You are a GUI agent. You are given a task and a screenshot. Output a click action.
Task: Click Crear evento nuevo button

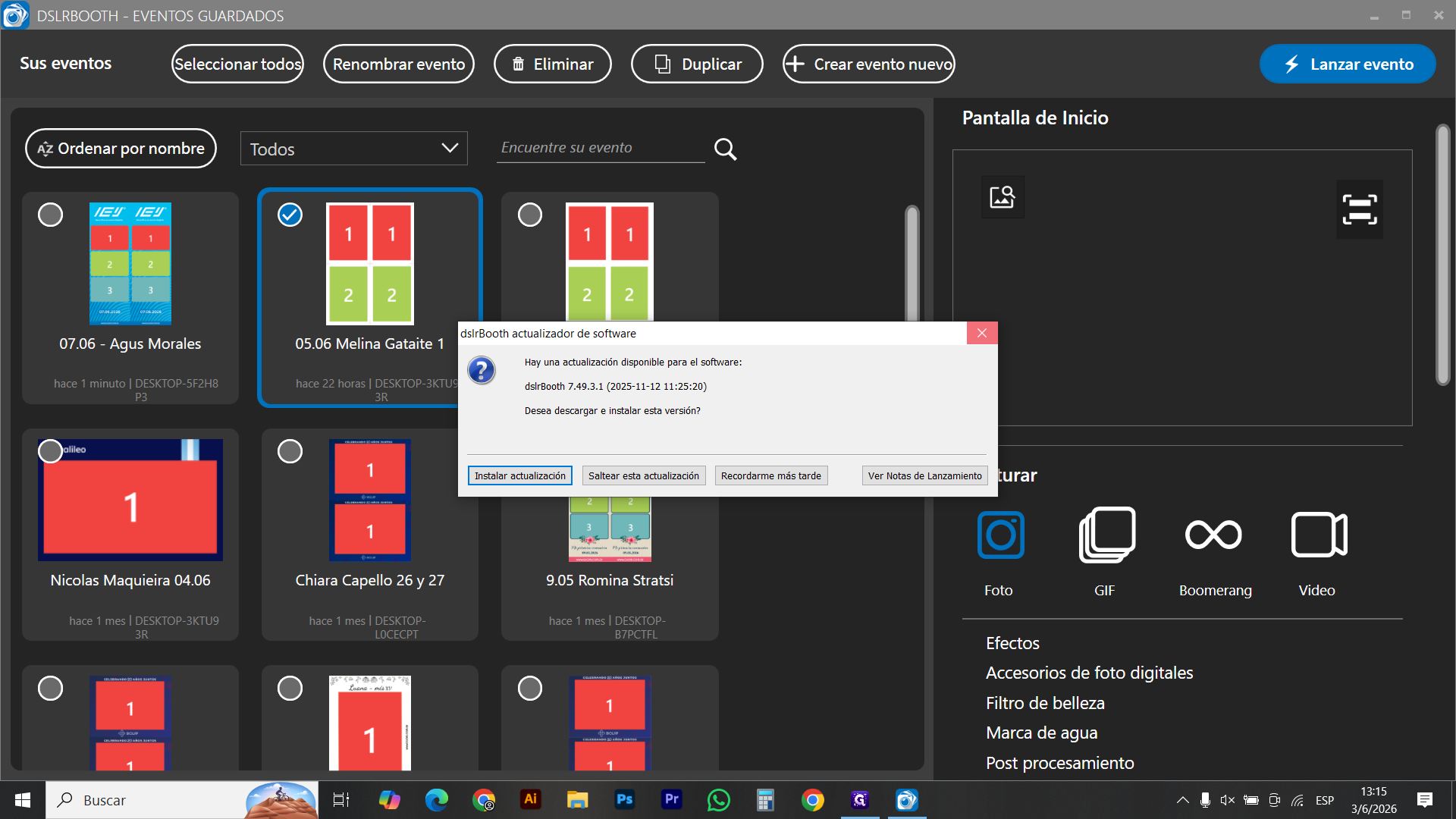869,64
